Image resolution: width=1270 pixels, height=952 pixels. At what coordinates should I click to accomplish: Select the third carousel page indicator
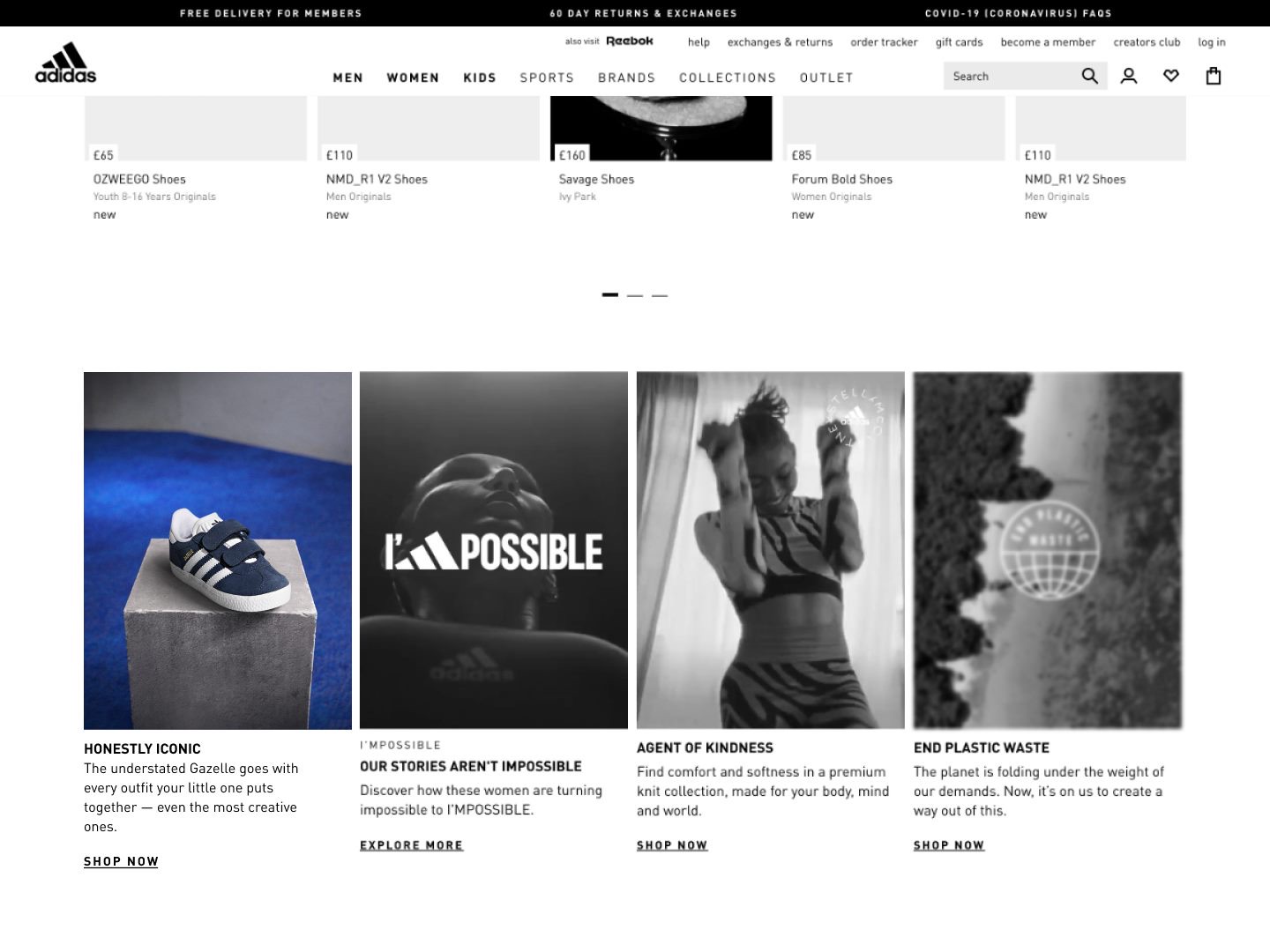point(660,295)
